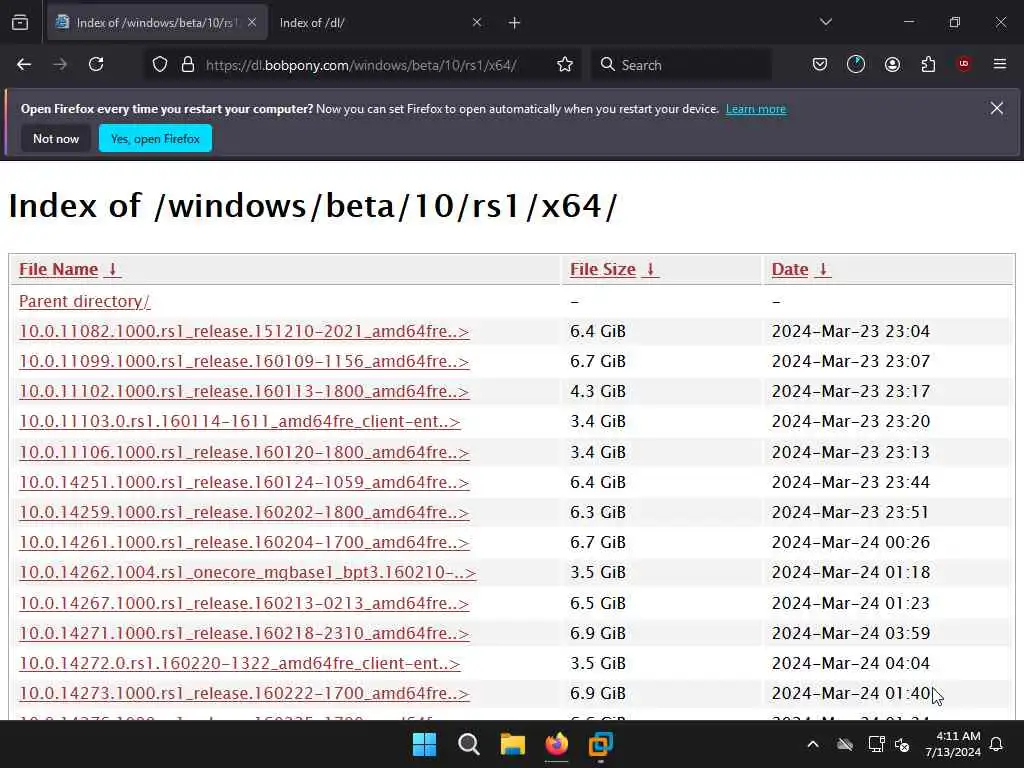Open the network status tray icon
This screenshot has height=768, width=1024.
[x=876, y=744]
